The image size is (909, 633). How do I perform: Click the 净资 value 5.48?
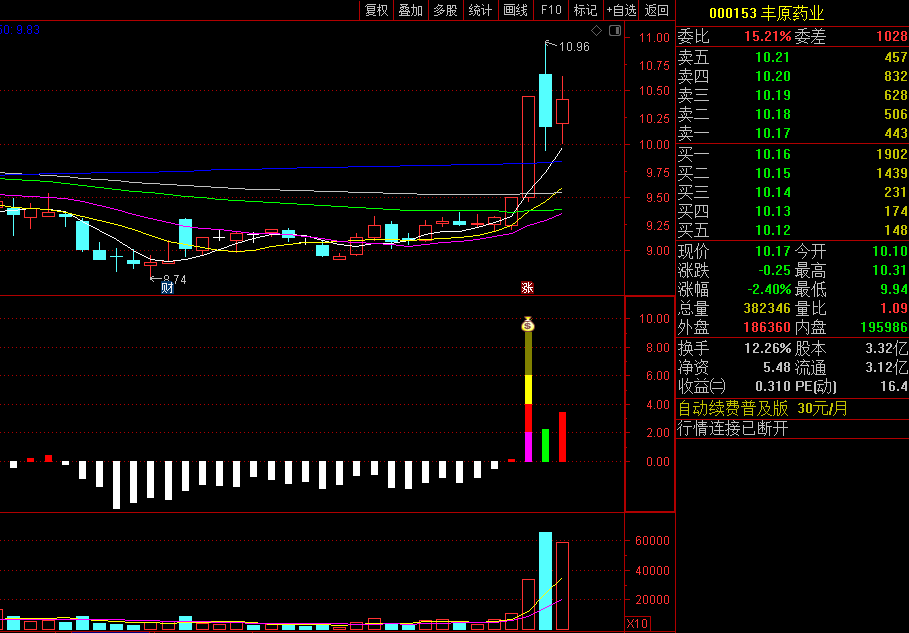[x=777, y=368]
